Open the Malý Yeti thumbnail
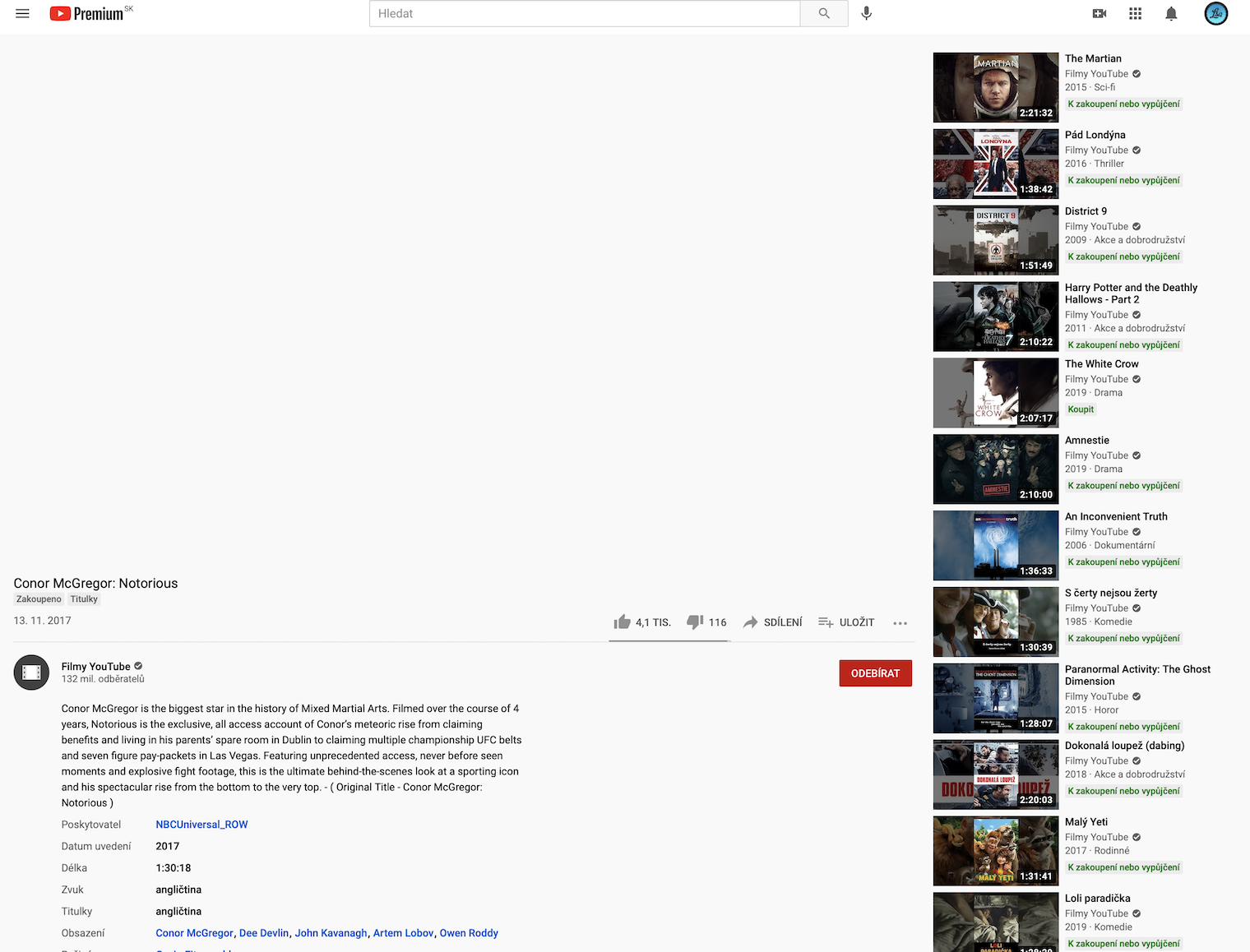1250x952 pixels. [996, 852]
